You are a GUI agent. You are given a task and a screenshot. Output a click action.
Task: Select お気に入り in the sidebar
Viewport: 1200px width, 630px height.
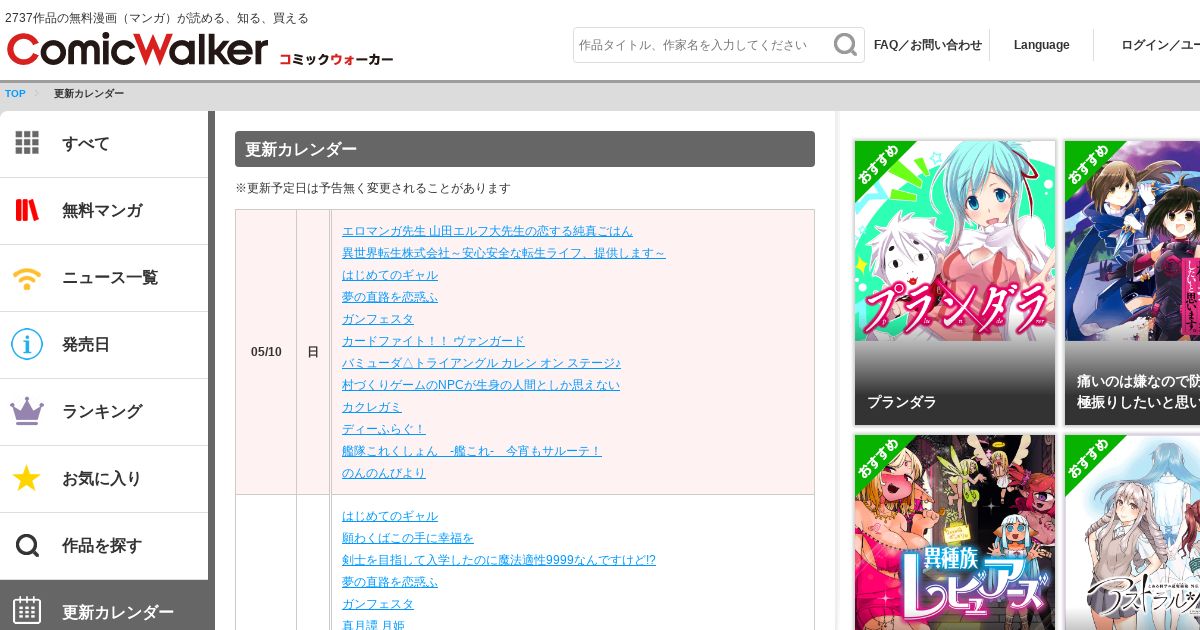tap(104, 479)
